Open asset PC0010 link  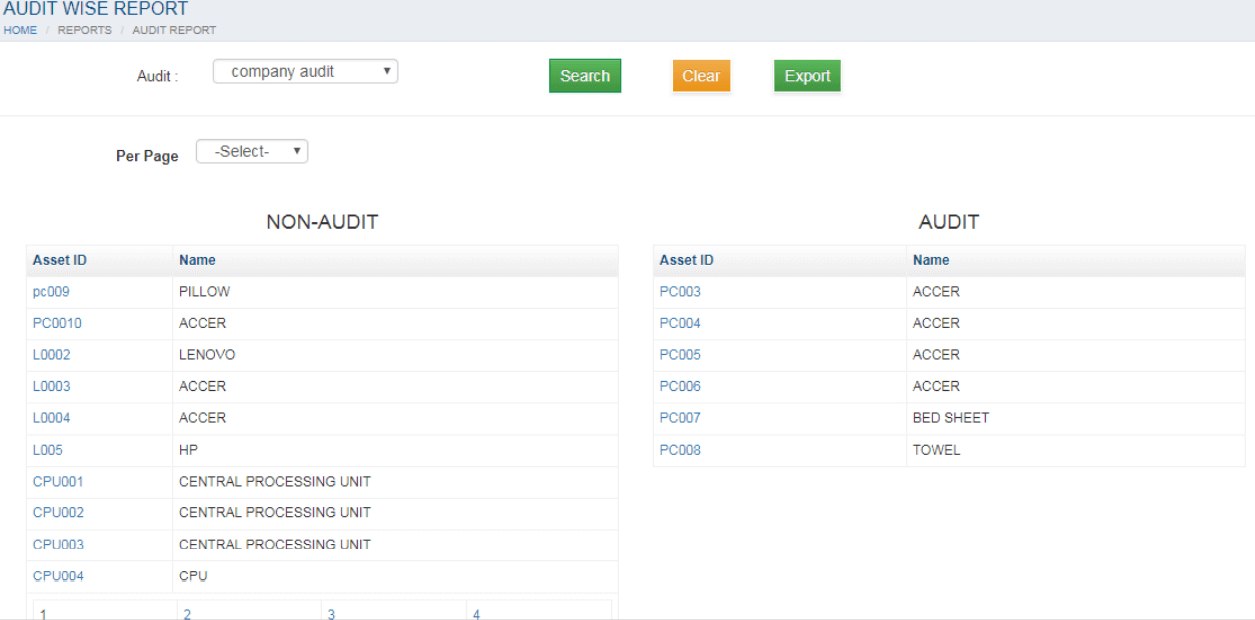click(x=57, y=323)
